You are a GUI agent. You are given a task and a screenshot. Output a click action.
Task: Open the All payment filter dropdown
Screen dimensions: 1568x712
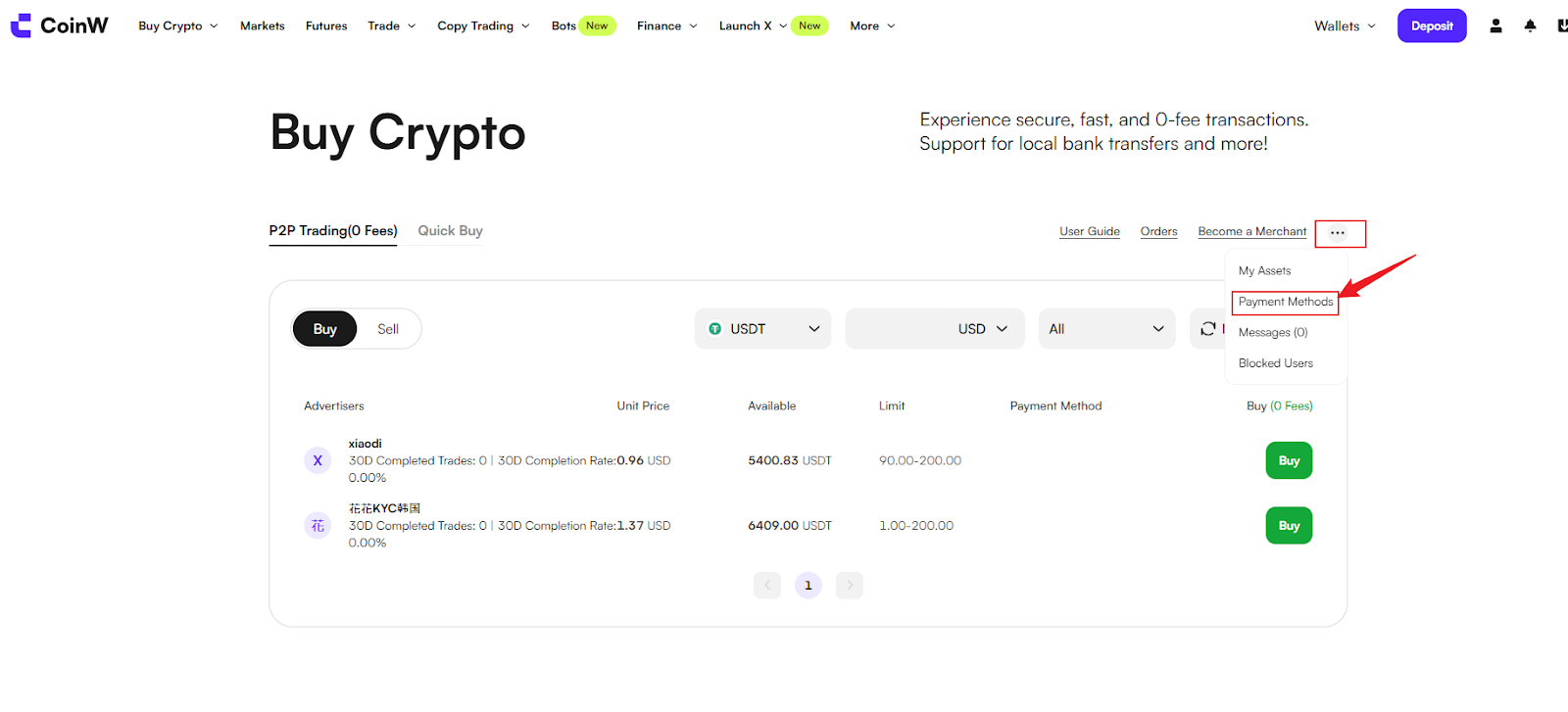(1106, 329)
